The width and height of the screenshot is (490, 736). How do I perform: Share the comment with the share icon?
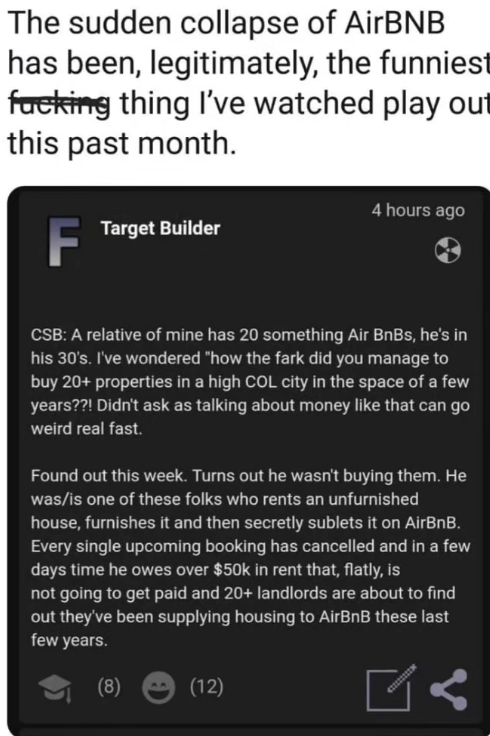coord(449,689)
